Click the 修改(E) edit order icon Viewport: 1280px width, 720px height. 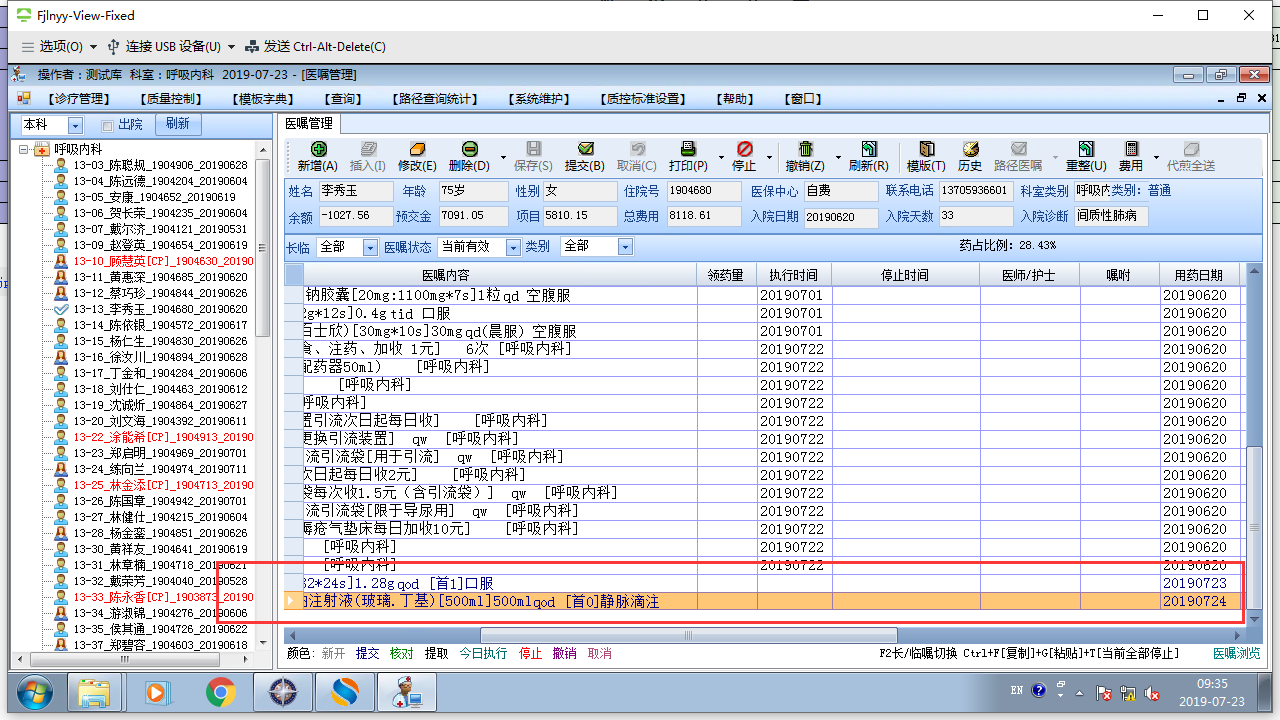pyautogui.click(x=418, y=149)
